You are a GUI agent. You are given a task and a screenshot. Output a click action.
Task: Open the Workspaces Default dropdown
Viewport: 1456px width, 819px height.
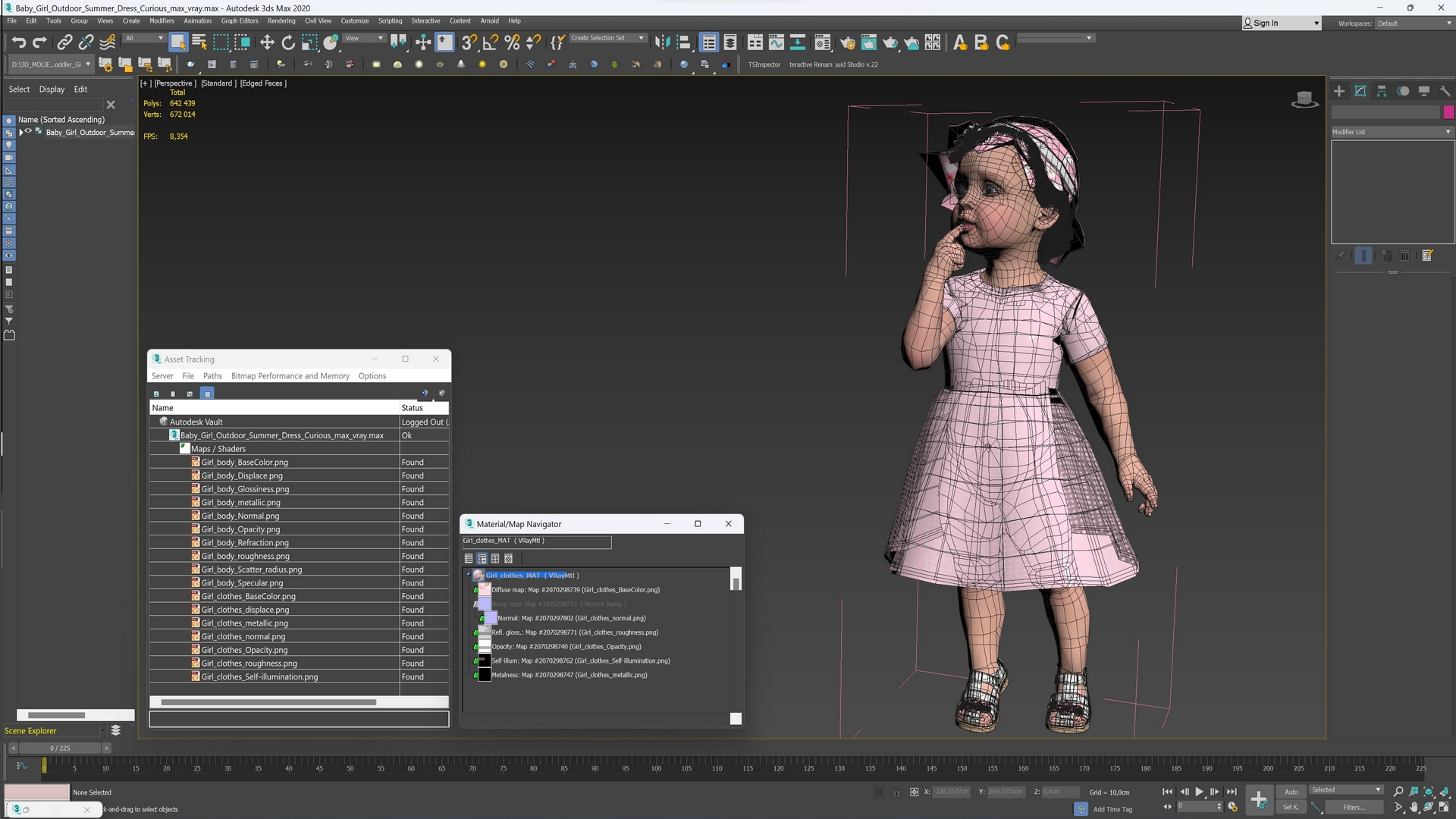point(1414,24)
